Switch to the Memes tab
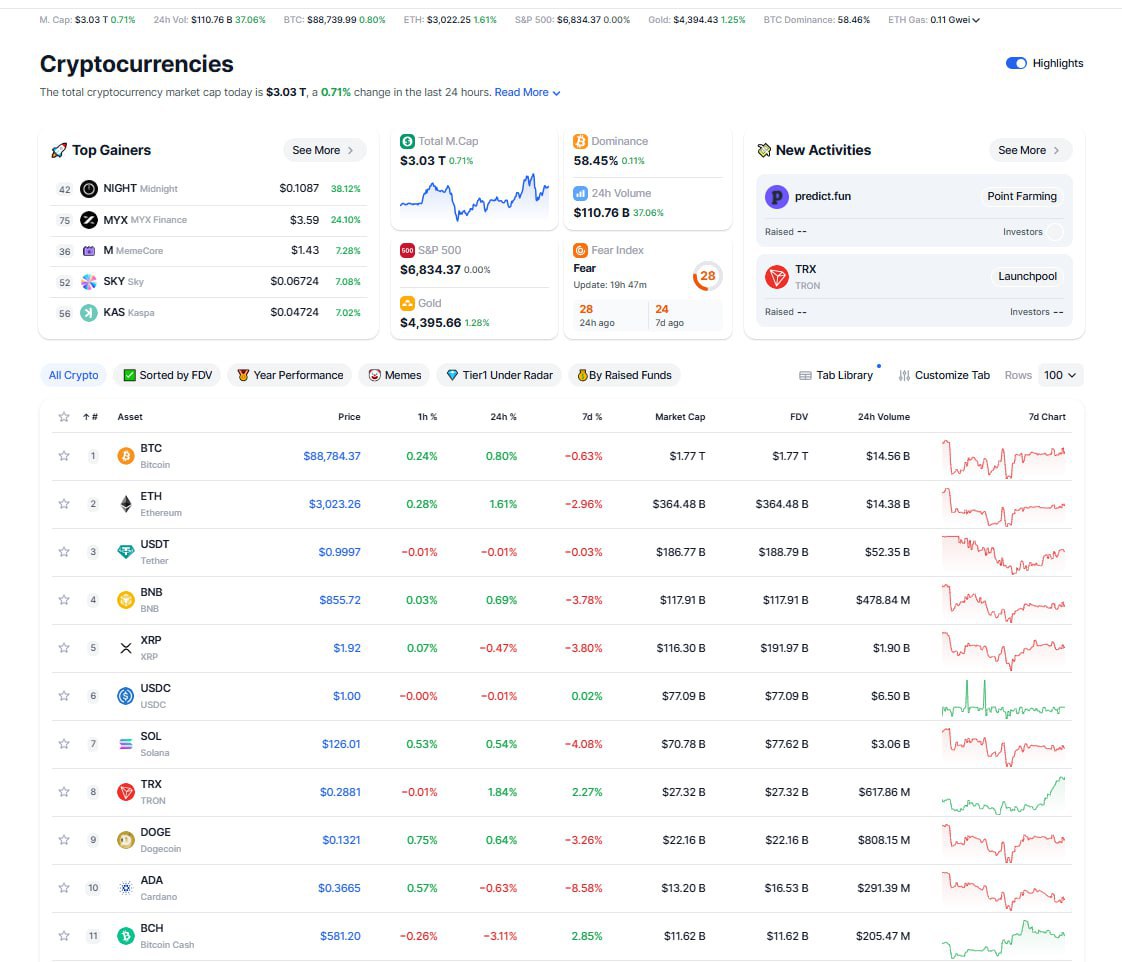Image resolution: width=1122 pixels, height=962 pixels. click(394, 375)
